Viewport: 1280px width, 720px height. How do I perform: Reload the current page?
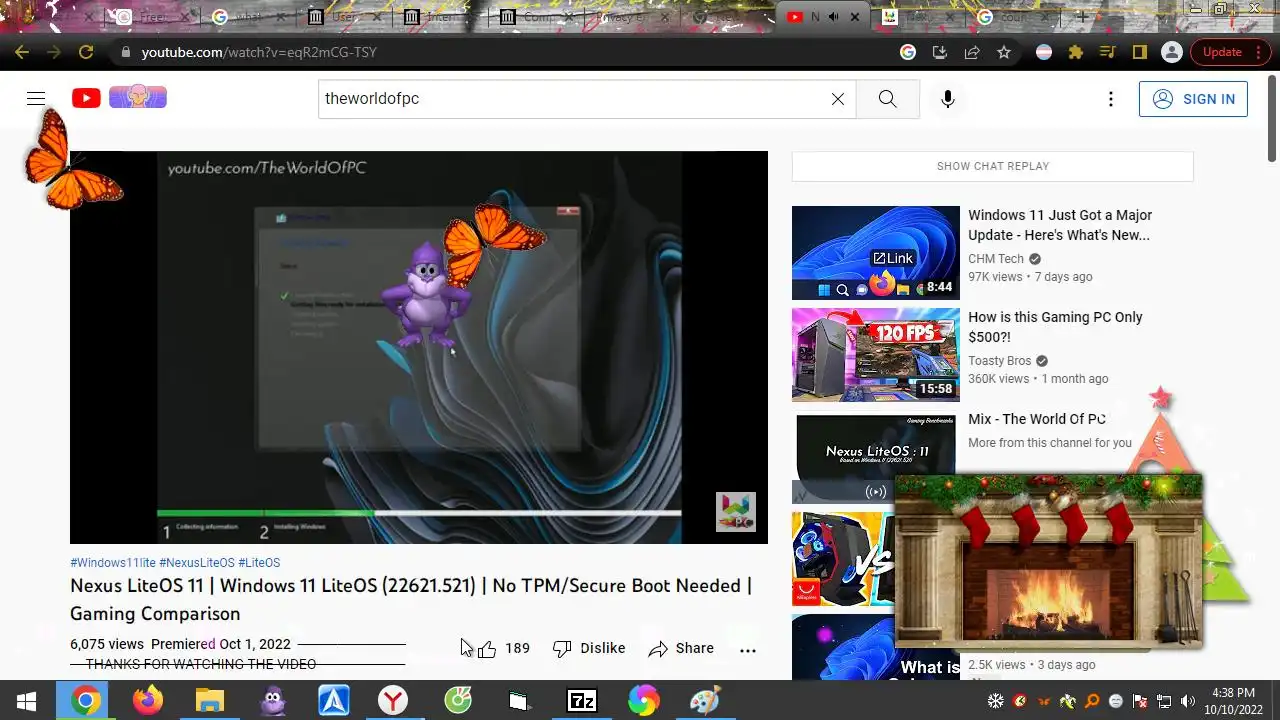click(86, 52)
